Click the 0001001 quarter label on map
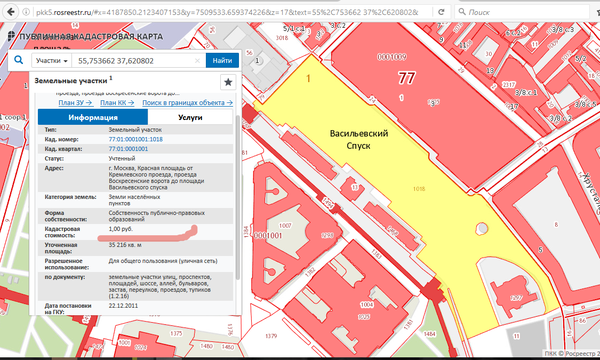The width and height of the screenshot is (600, 360). 268,235
